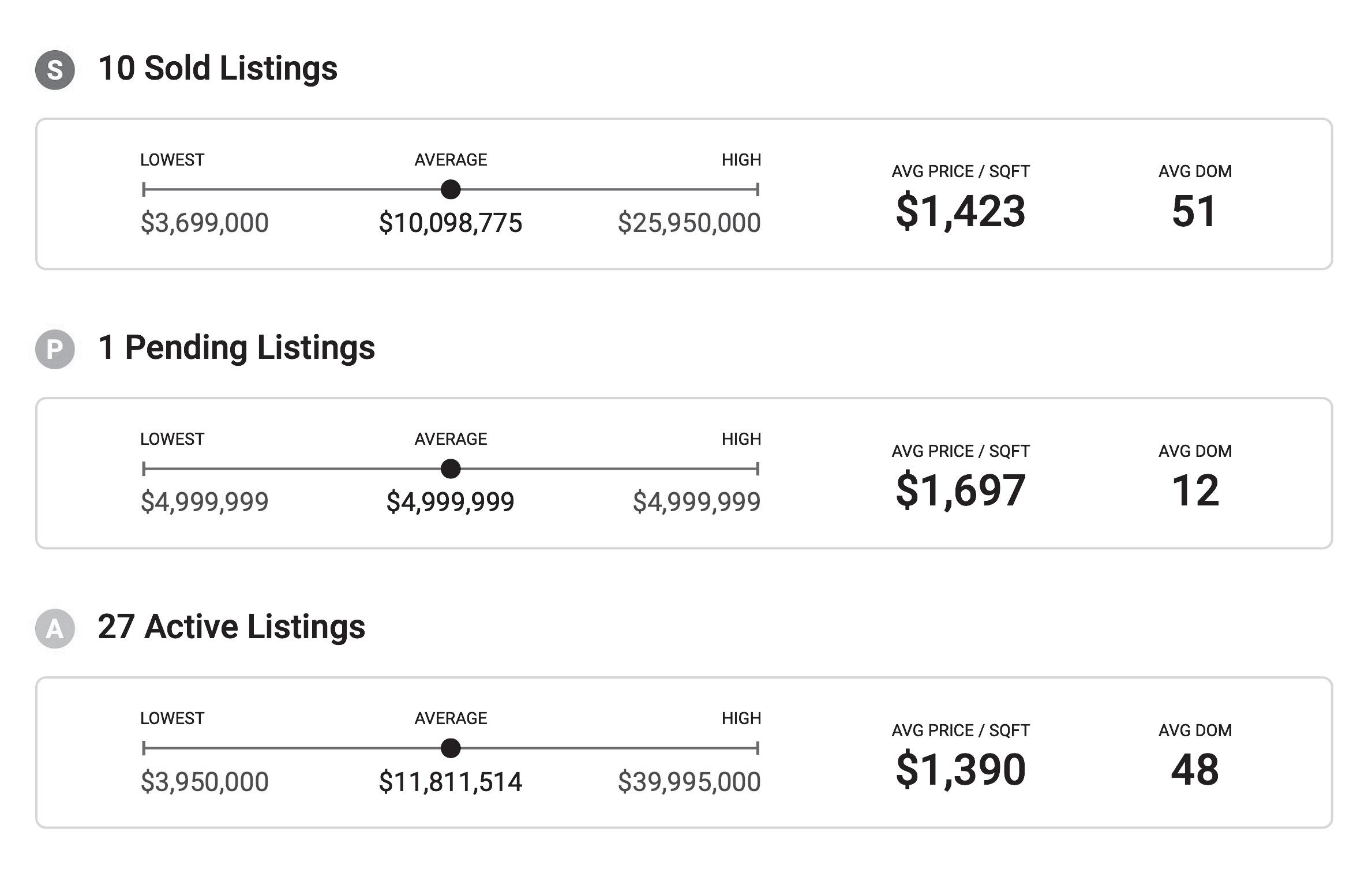Open the '10 Sold Listings' heading
Screen dimensions: 1372x877
[218, 68]
